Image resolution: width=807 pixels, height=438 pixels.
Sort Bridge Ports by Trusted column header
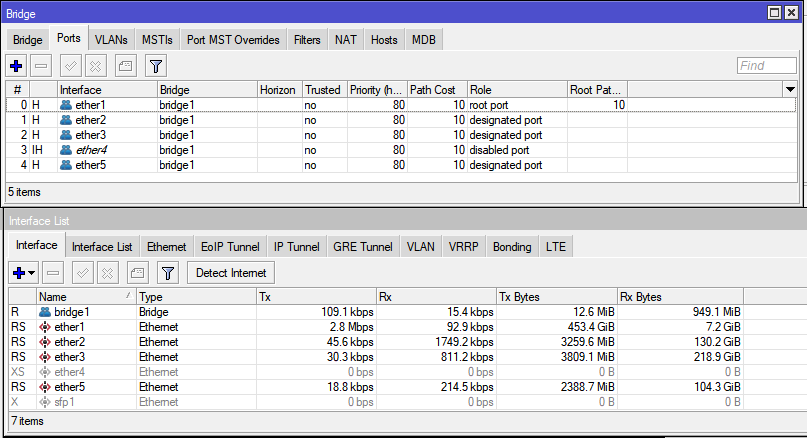click(x=325, y=90)
